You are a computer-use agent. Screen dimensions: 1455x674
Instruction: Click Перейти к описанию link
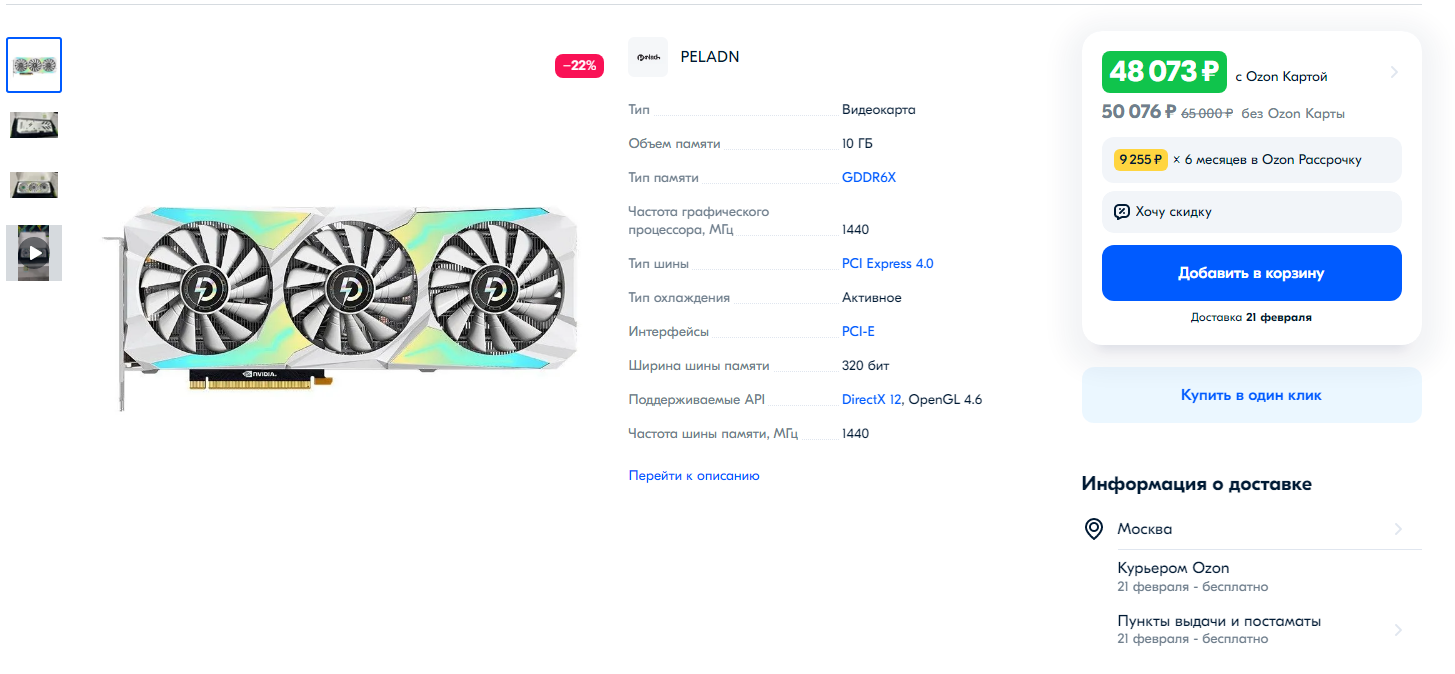pyautogui.click(x=693, y=476)
